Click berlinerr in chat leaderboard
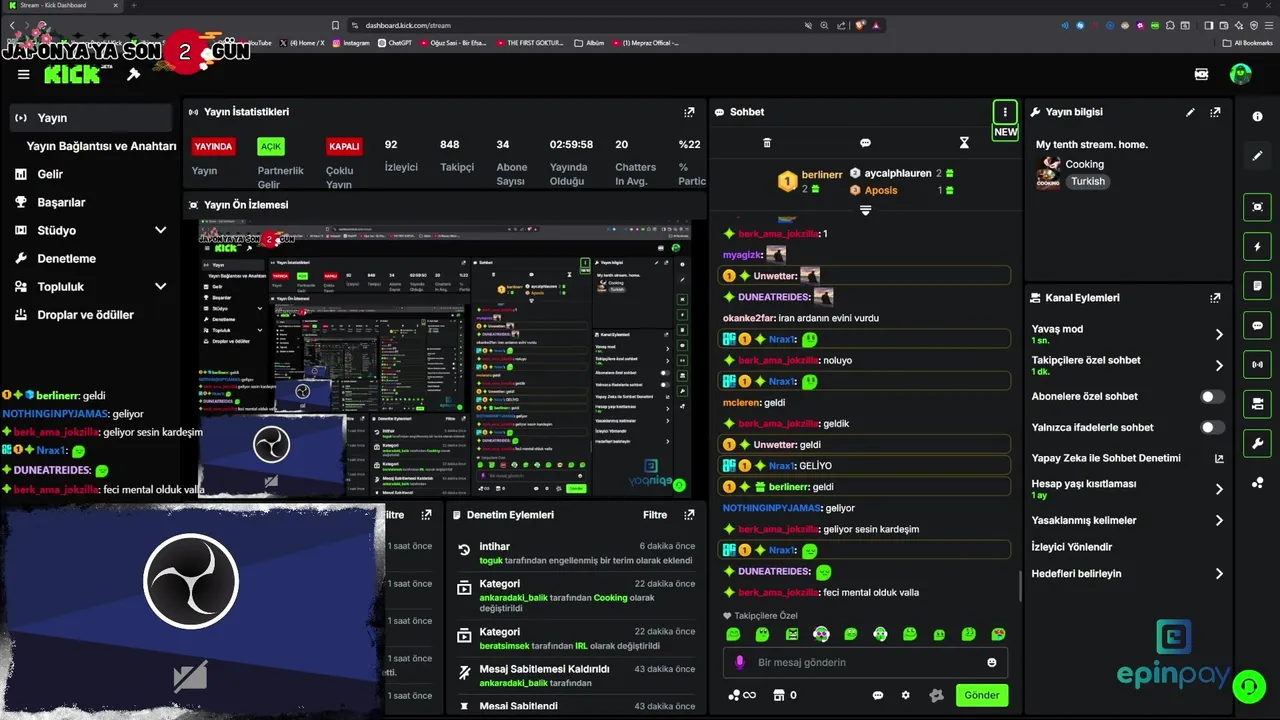This screenshot has height=720, width=1280. (822, 174)
